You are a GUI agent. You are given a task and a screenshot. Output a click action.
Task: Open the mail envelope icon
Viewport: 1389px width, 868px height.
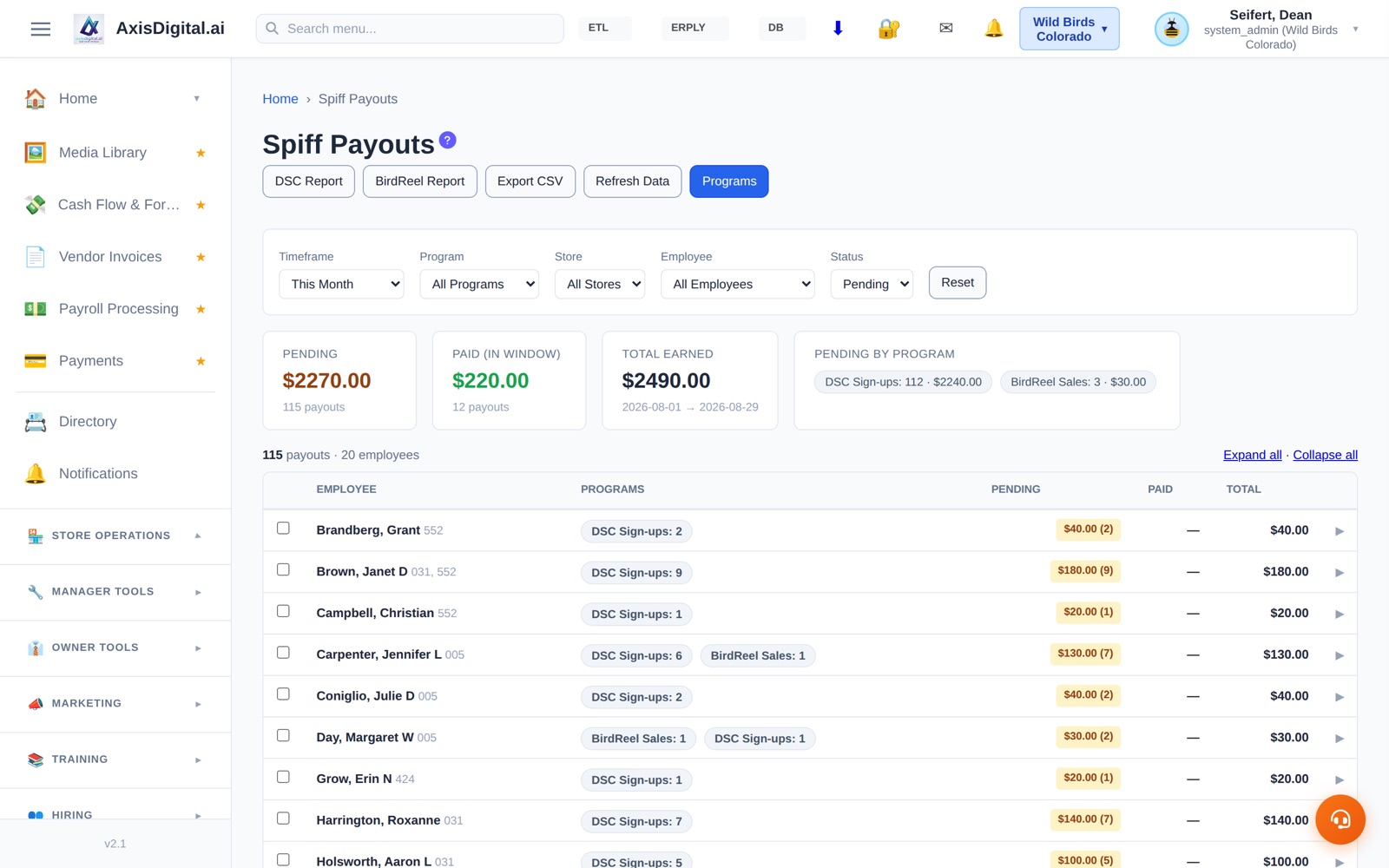946,29
